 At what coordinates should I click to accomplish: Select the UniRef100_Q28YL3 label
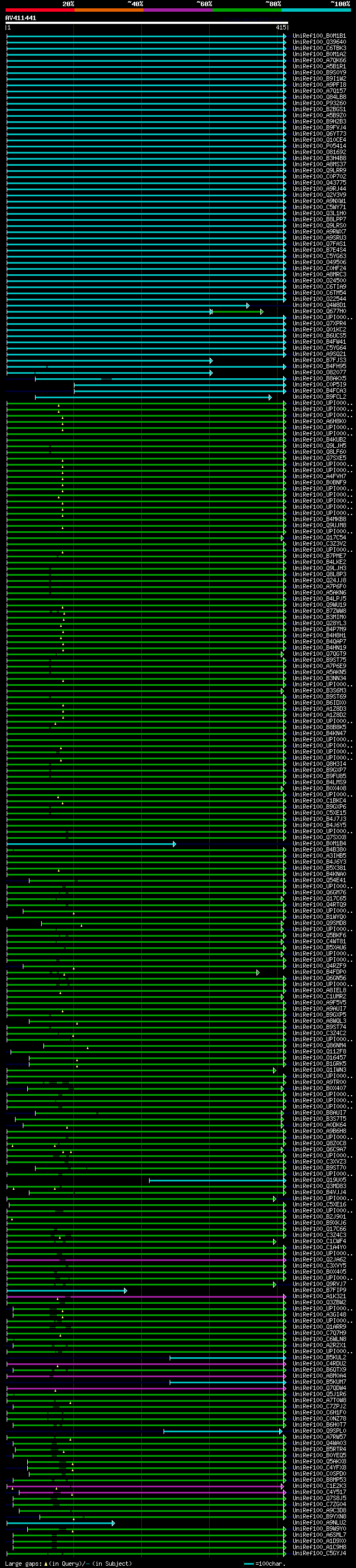pyautogui.click(x=319, y=624)
